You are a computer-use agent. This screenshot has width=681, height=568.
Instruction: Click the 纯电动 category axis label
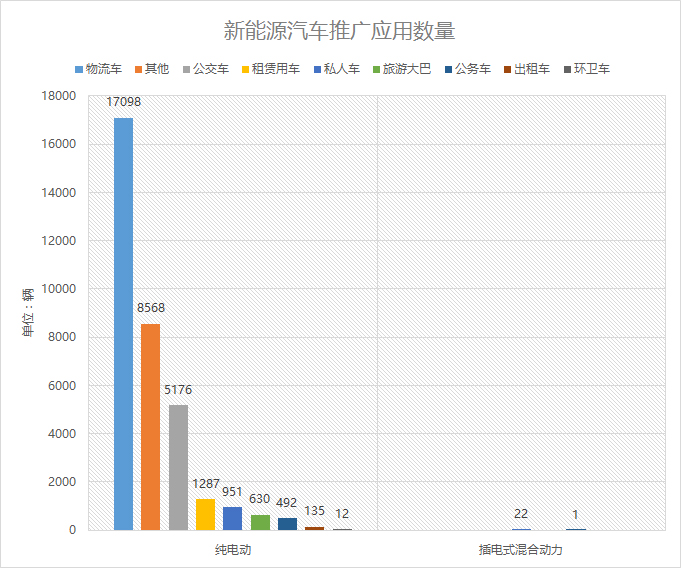click(232, 550)
